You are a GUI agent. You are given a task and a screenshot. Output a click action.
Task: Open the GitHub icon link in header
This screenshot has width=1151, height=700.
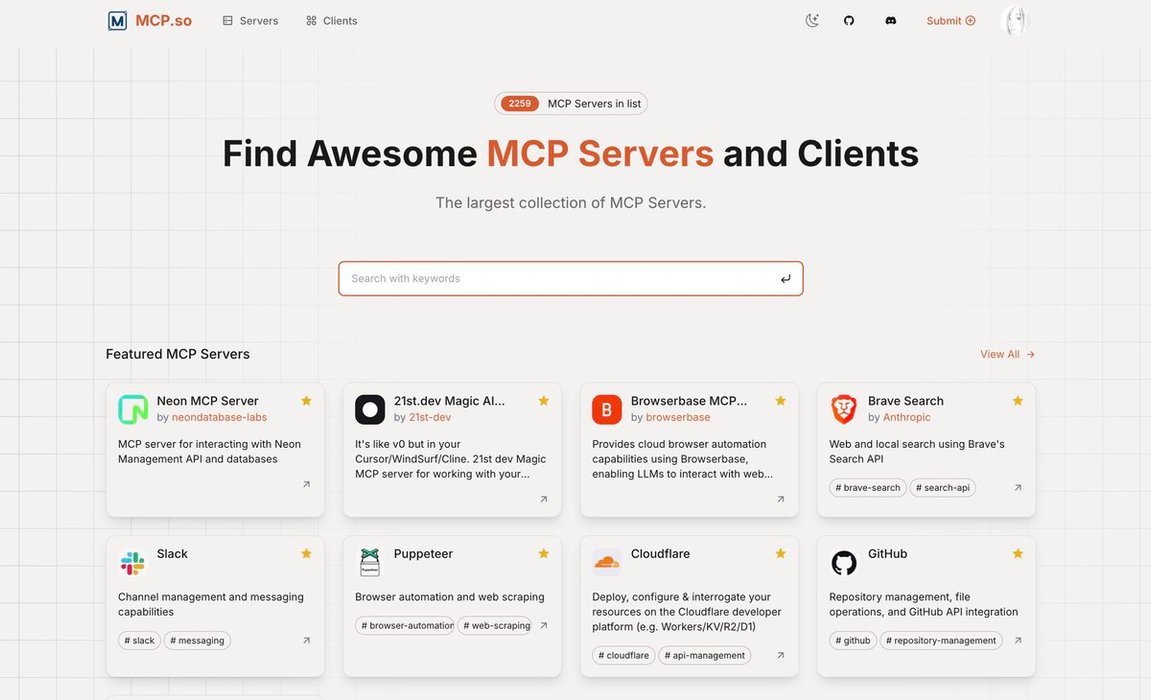pyautogui.click(x=849, y=21)
